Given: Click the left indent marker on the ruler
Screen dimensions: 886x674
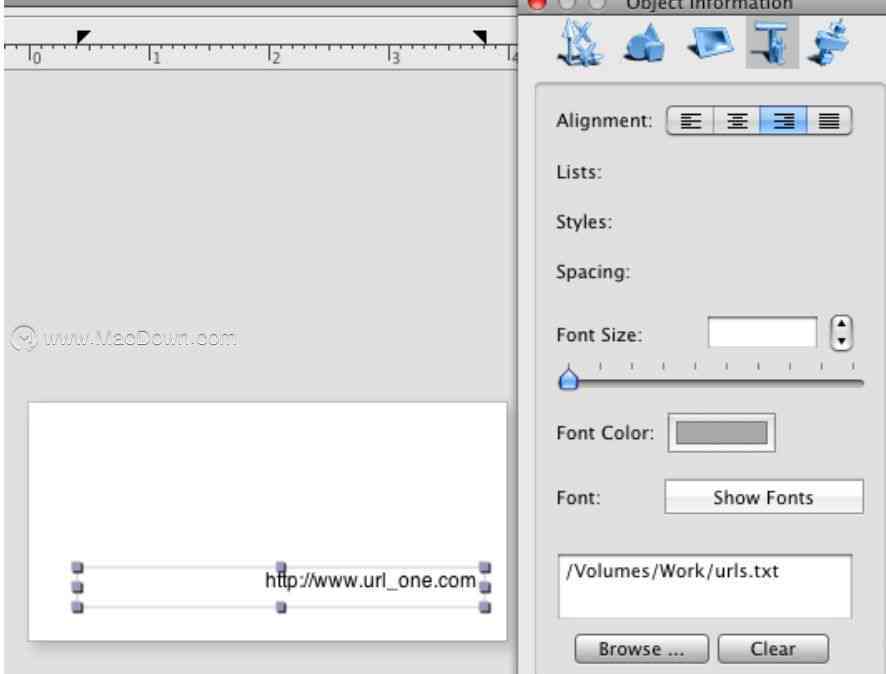Looking at the screenshot, I should tap(83, 37).
